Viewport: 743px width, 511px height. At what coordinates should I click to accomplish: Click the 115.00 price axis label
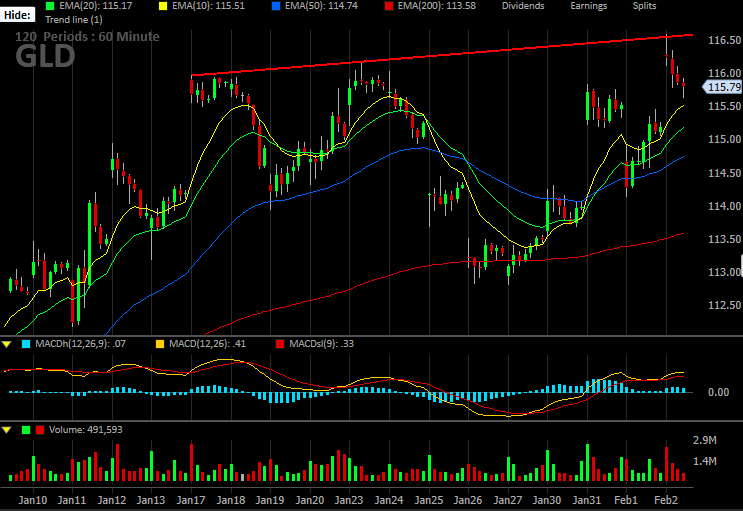(724, 139)
